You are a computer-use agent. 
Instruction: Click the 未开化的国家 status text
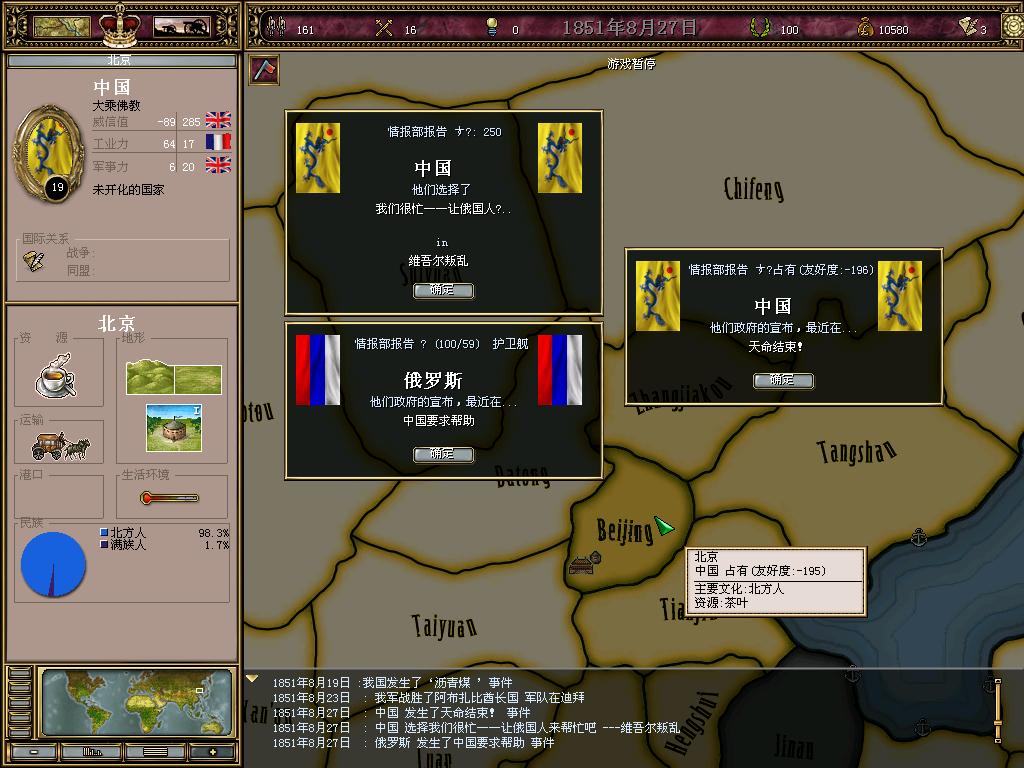(128, 189)
